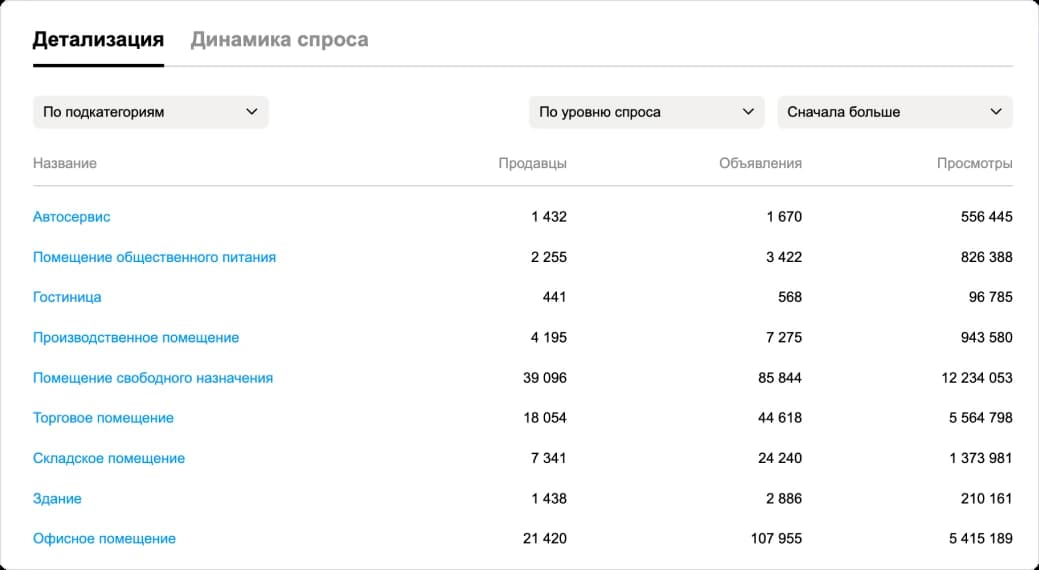The width and height of the screenshot is (1039, 570).
Task: Click the Продавцы column header
Action: click(533, 163)
